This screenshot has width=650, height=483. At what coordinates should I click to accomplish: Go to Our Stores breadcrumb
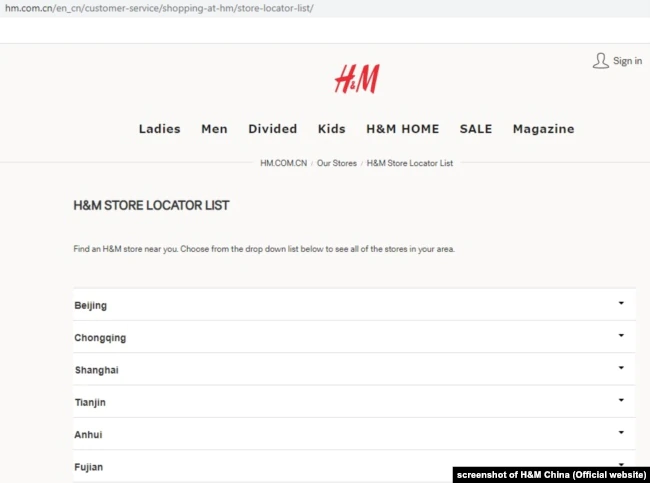coord(336,163)
